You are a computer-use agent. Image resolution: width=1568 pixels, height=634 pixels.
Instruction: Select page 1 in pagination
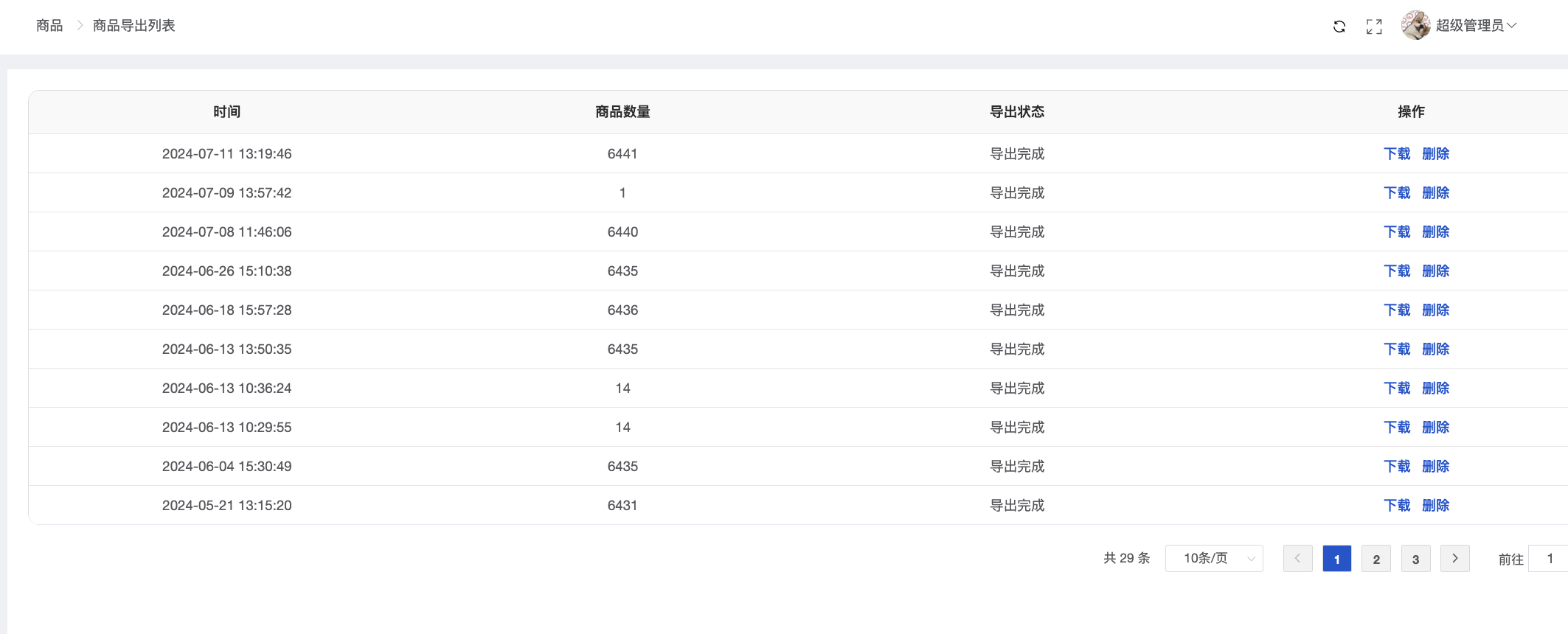(1336, 559)
